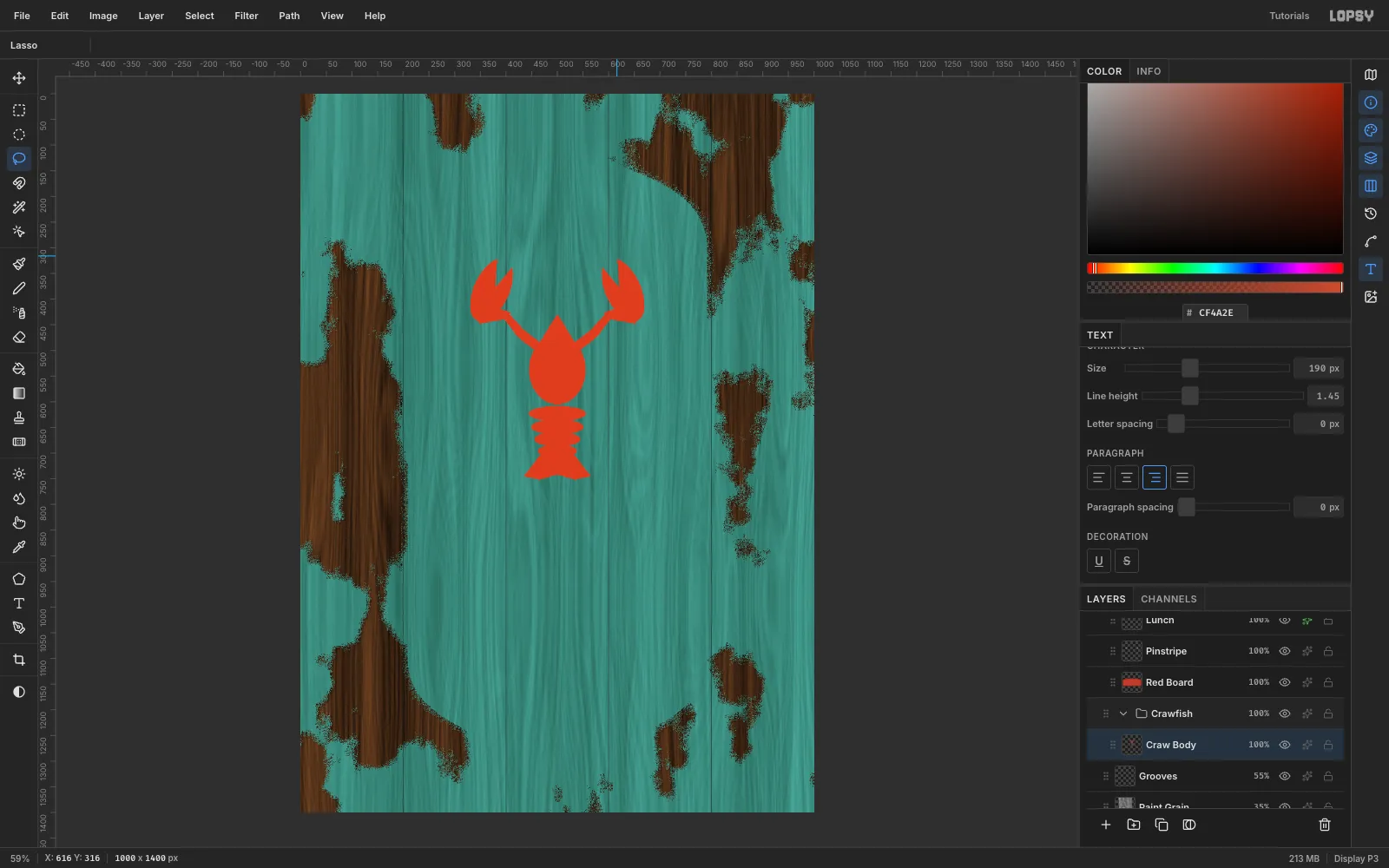Click the hue spectrum slider
This screenshot has width=1389, height=868.
pyautogui.click(x=1215, y=268)
